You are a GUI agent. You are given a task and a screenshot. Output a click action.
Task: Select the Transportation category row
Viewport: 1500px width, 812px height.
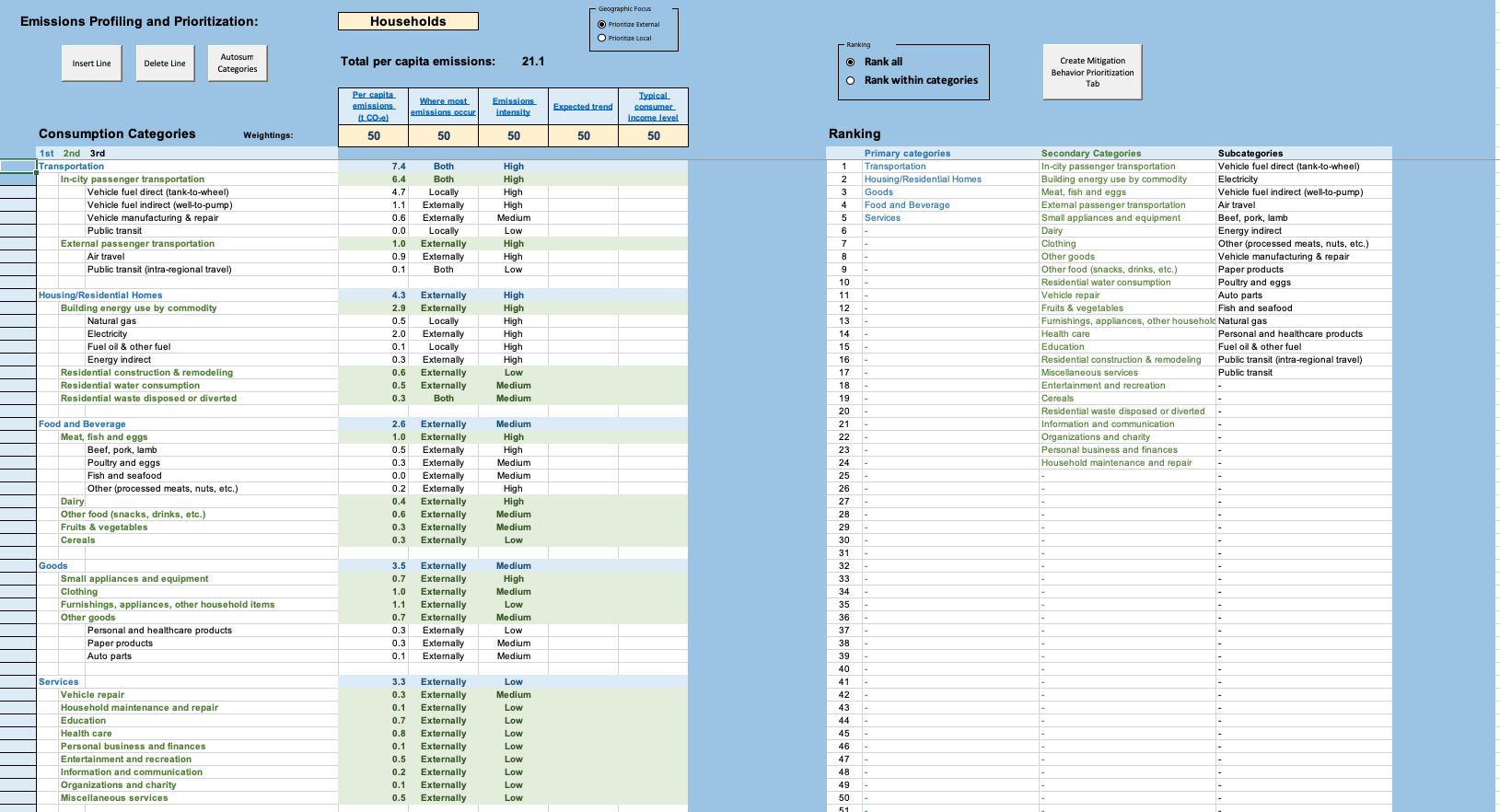click(362, 167)
